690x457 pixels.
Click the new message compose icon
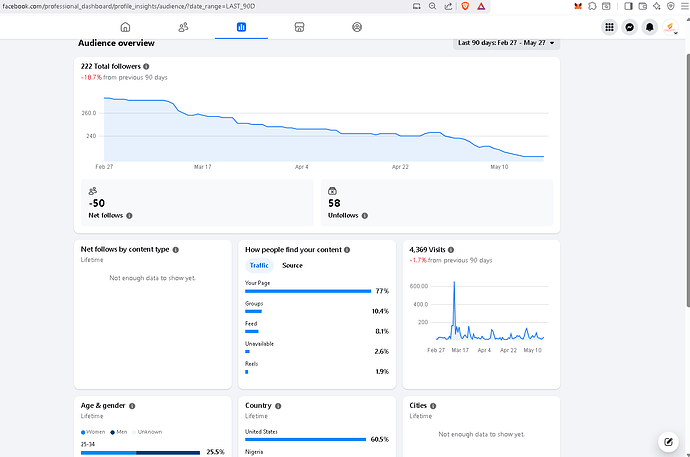click(x=668, y=442)
